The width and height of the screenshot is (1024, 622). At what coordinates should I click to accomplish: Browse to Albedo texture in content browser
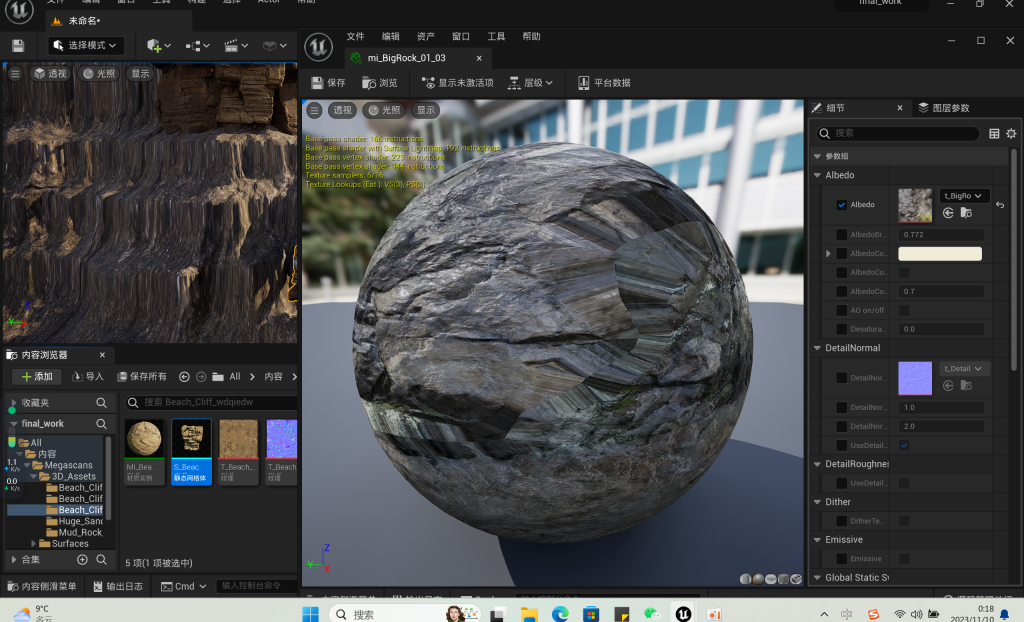(967, 213)
